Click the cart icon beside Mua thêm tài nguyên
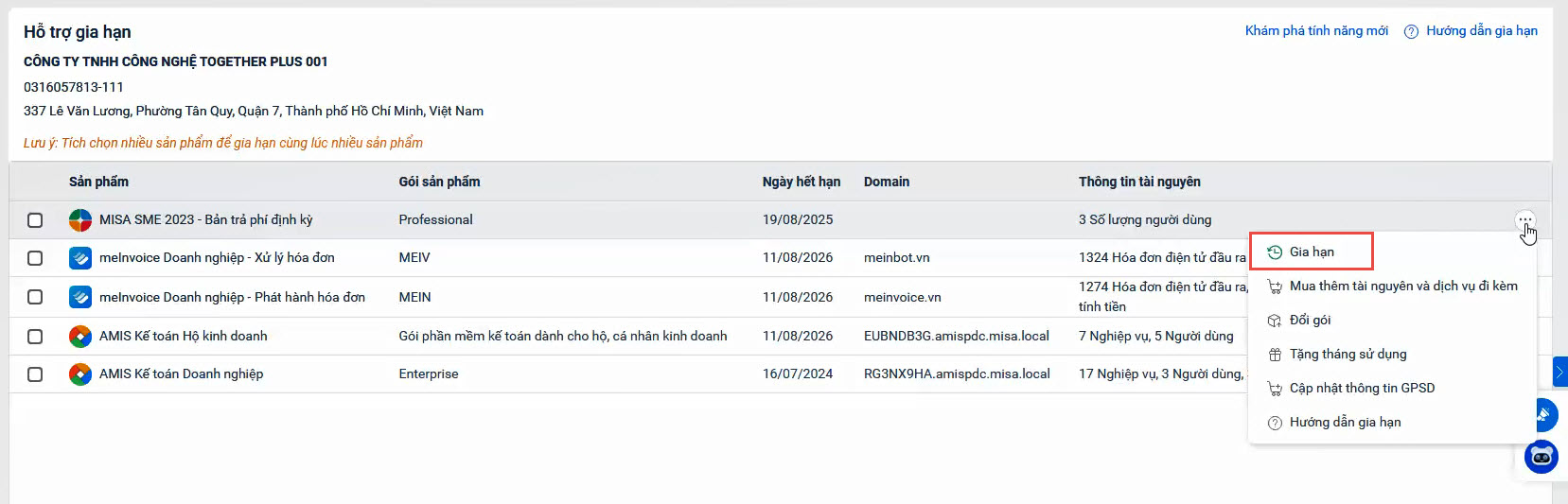The width and height of the screenshot is (1568, 504). 1275,287
